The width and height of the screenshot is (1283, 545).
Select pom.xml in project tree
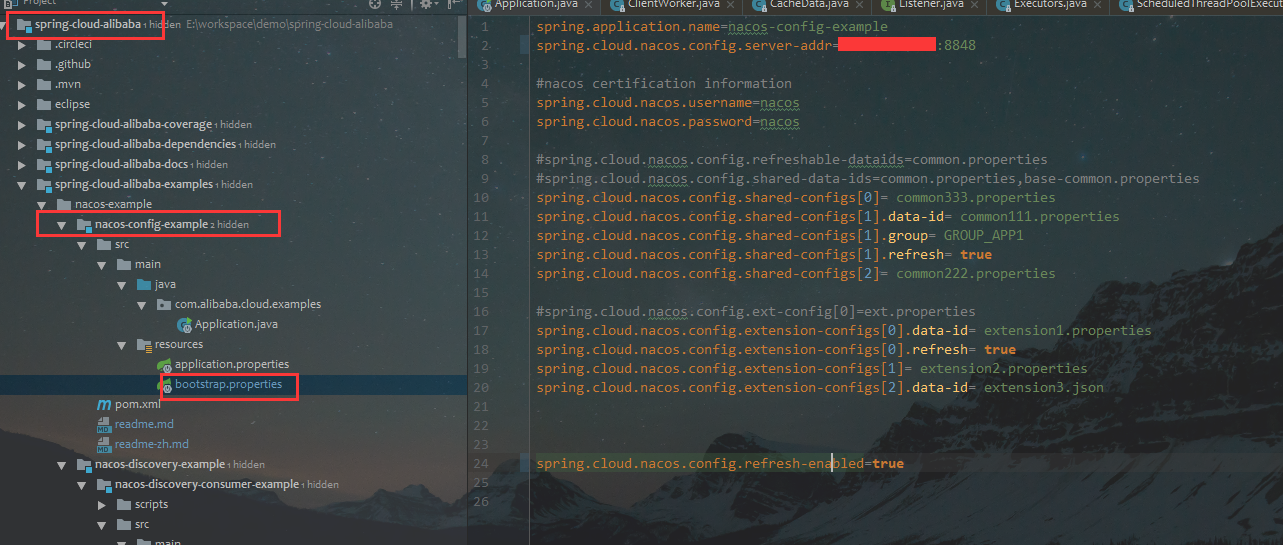tap(138, 404)
